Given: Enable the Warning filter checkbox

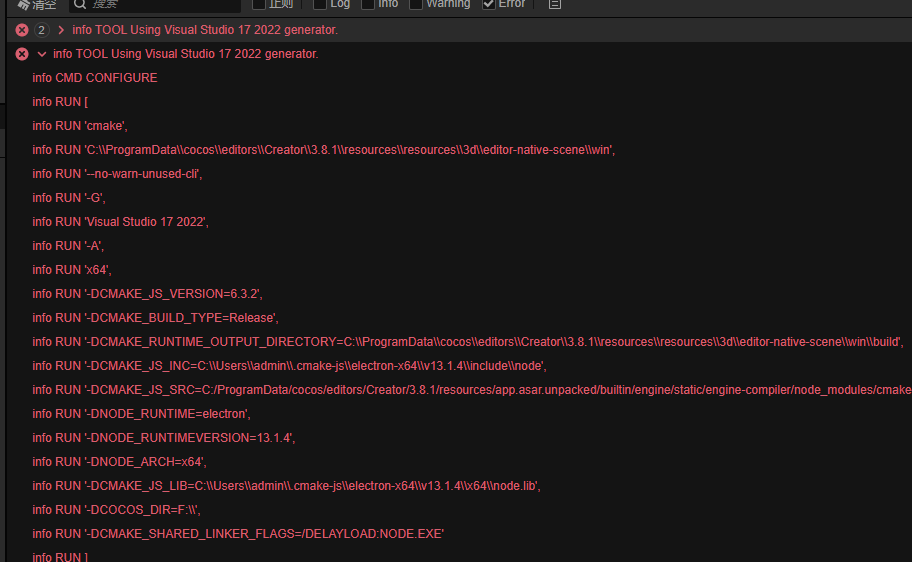Looking at the screenshot, I should pos(415,3).
